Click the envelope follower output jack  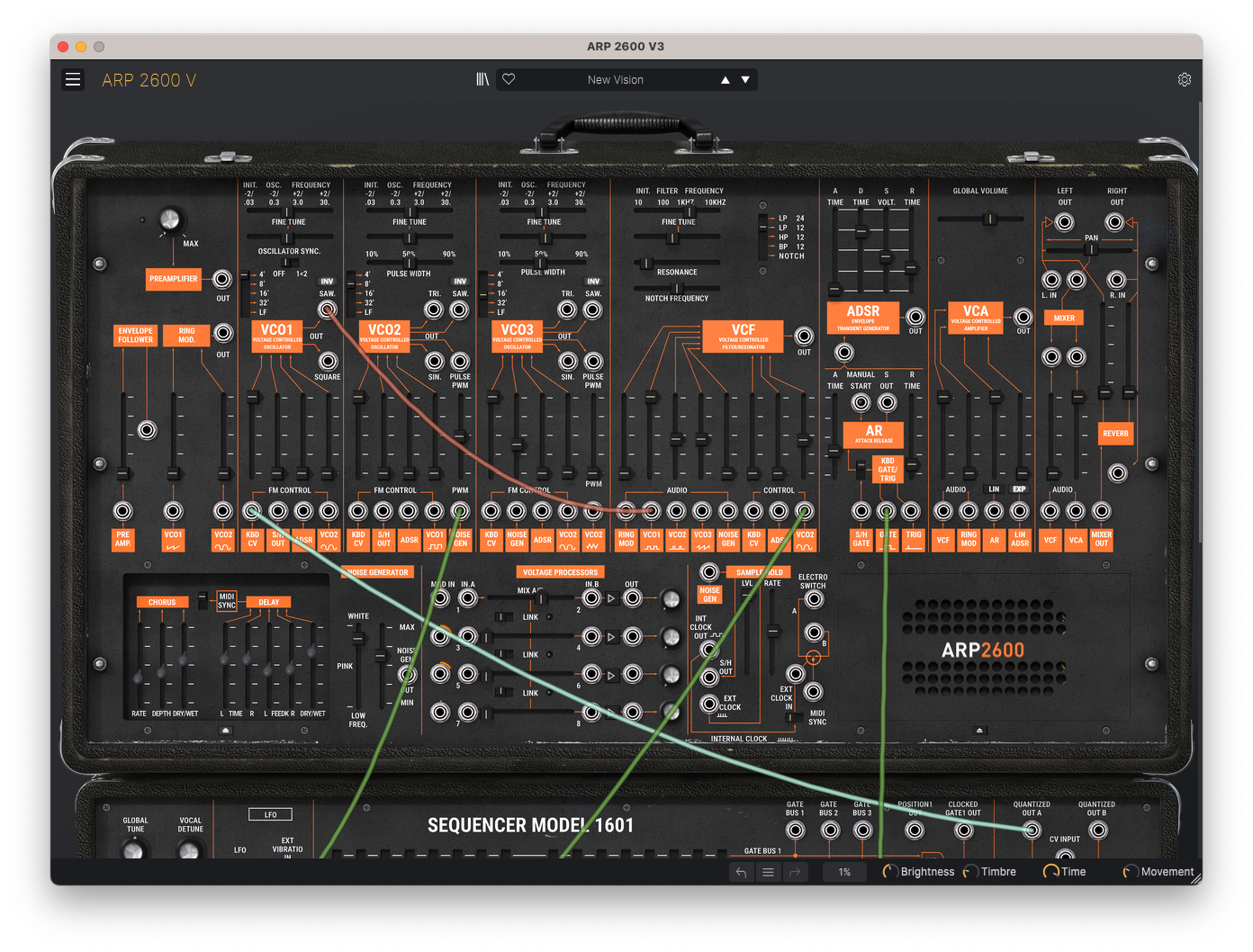pyautogui.click(x=147, y=430)
